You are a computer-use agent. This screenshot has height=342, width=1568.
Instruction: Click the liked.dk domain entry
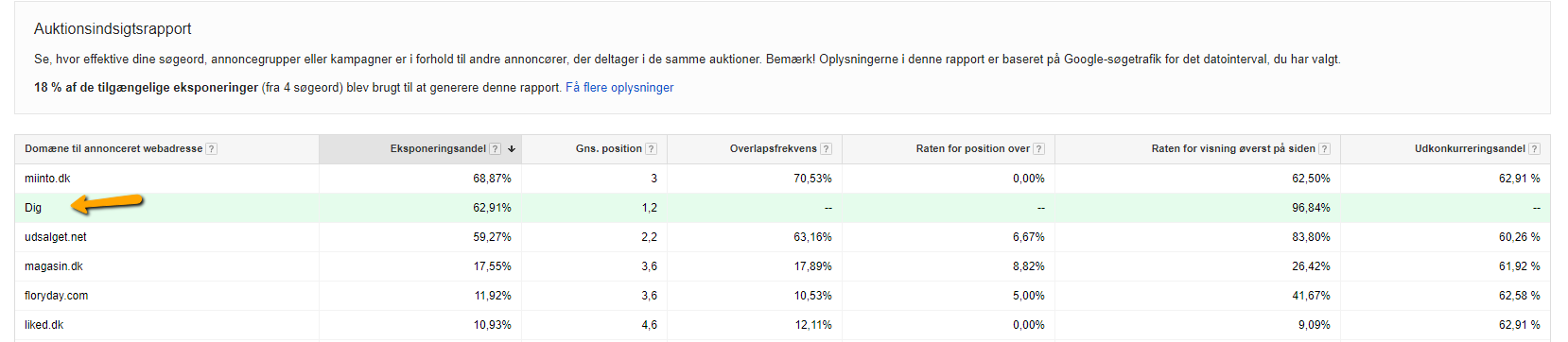pyautogui.click(x=44, y=325)
